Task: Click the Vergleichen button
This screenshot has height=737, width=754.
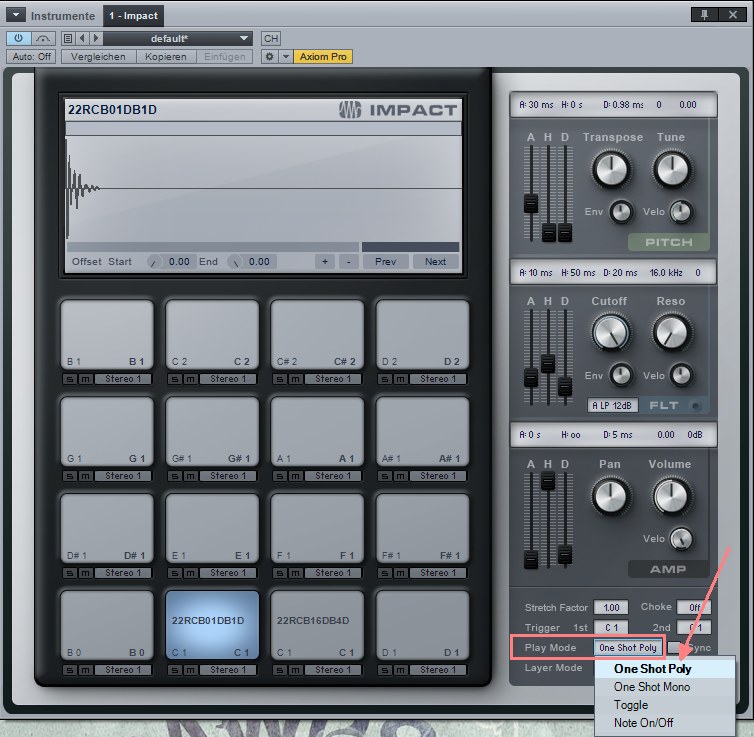Action: [x=98, y=57]
